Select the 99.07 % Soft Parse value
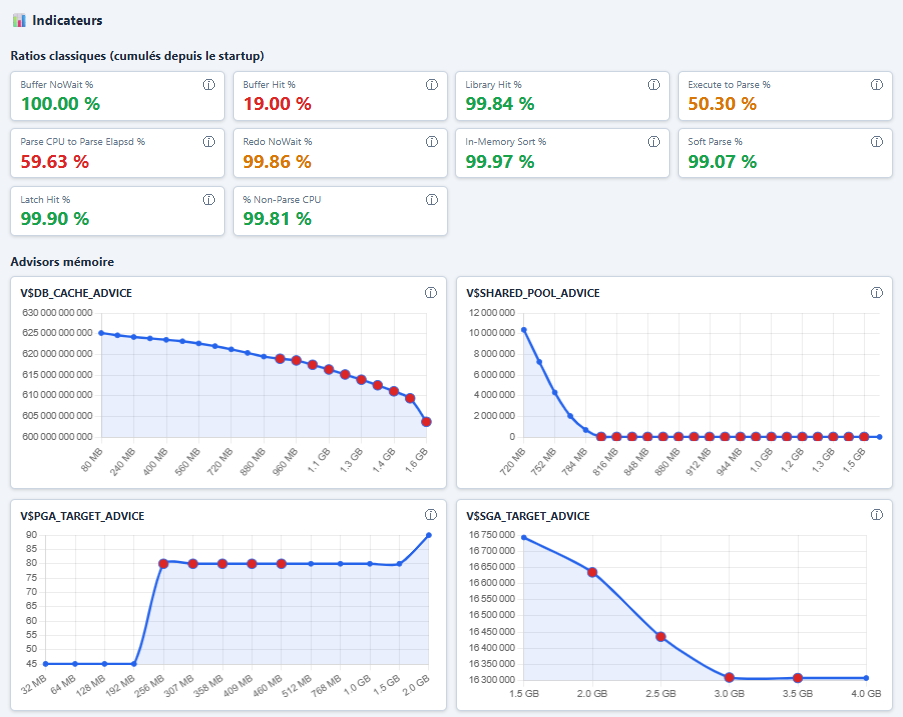This screenshot has height=717, width=903. pos(722,162)
